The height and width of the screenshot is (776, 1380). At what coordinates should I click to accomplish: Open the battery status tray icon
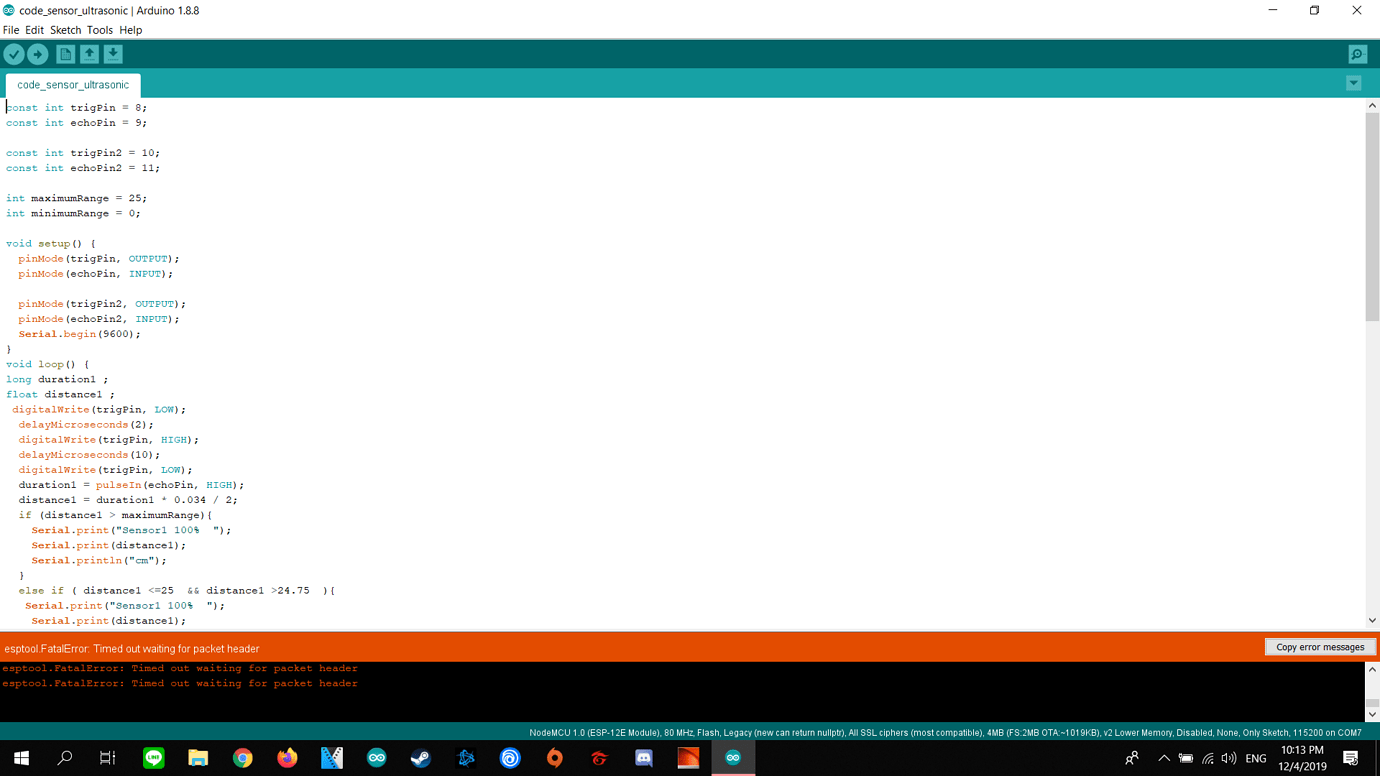pyautogui.click(x=1186, y=759)
